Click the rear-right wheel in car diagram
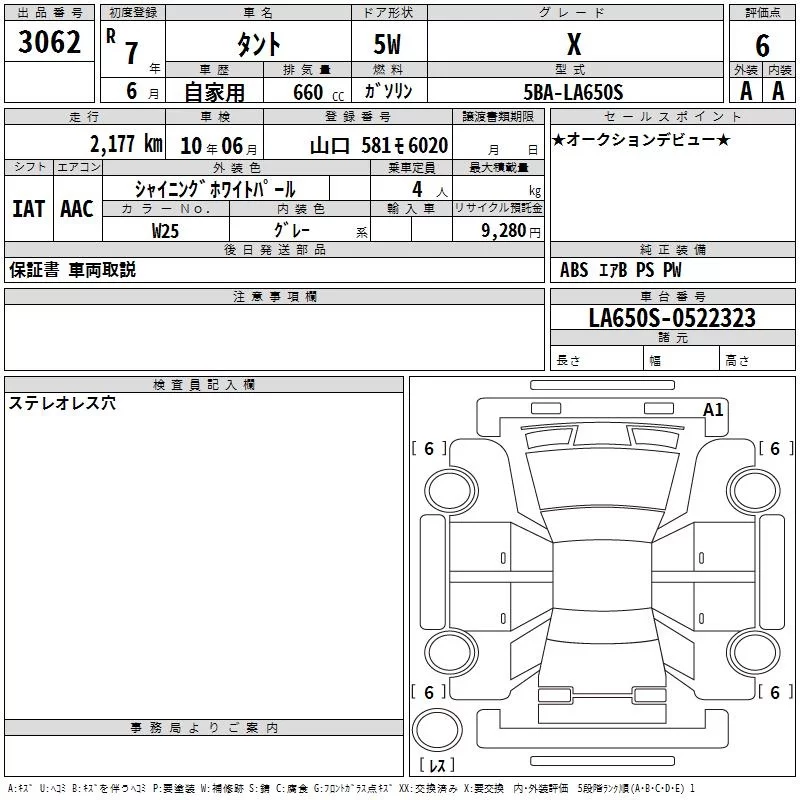Screen dimensions: 800x800 pos(753,651)
